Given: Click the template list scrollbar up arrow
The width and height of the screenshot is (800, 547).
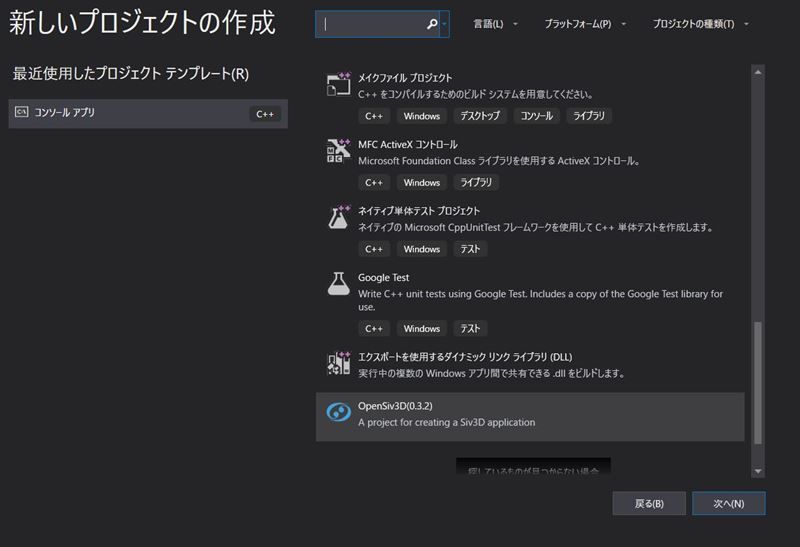Looking at the screenshot, I should click(x=758, y=72).
